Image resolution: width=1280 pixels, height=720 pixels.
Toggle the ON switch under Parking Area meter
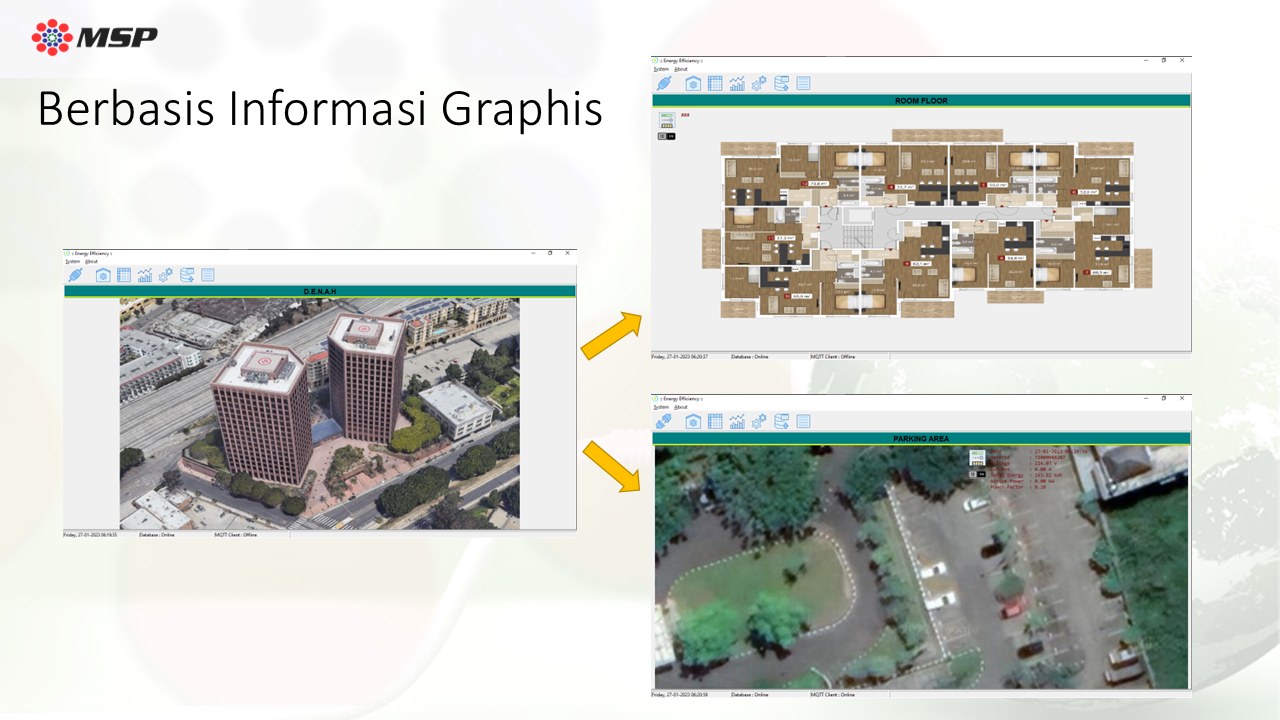click(978, 474)
